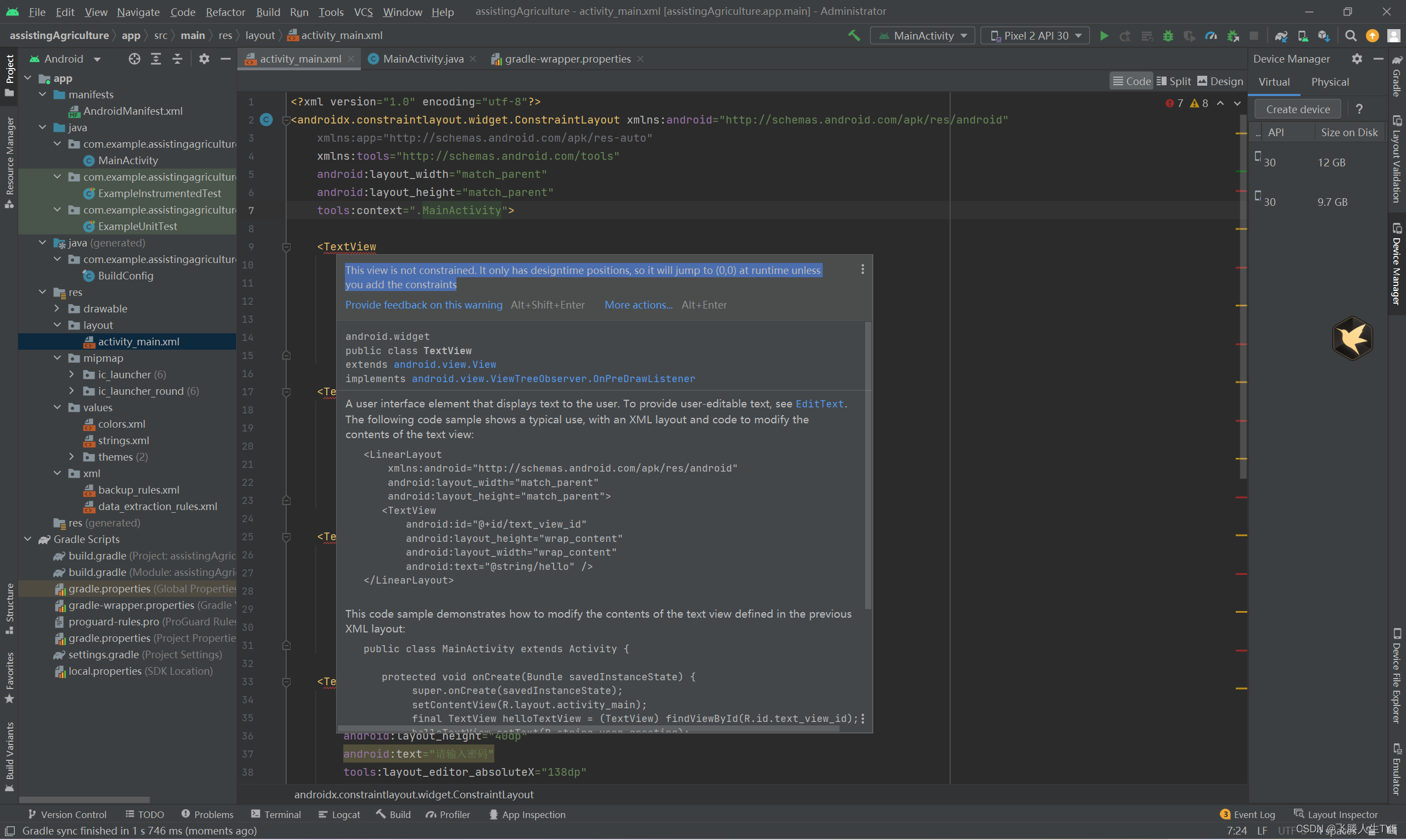Open Search Everywhere with magnifier icon
The width and height of the screenshot is (1406, 840).
coord(1351,35)
